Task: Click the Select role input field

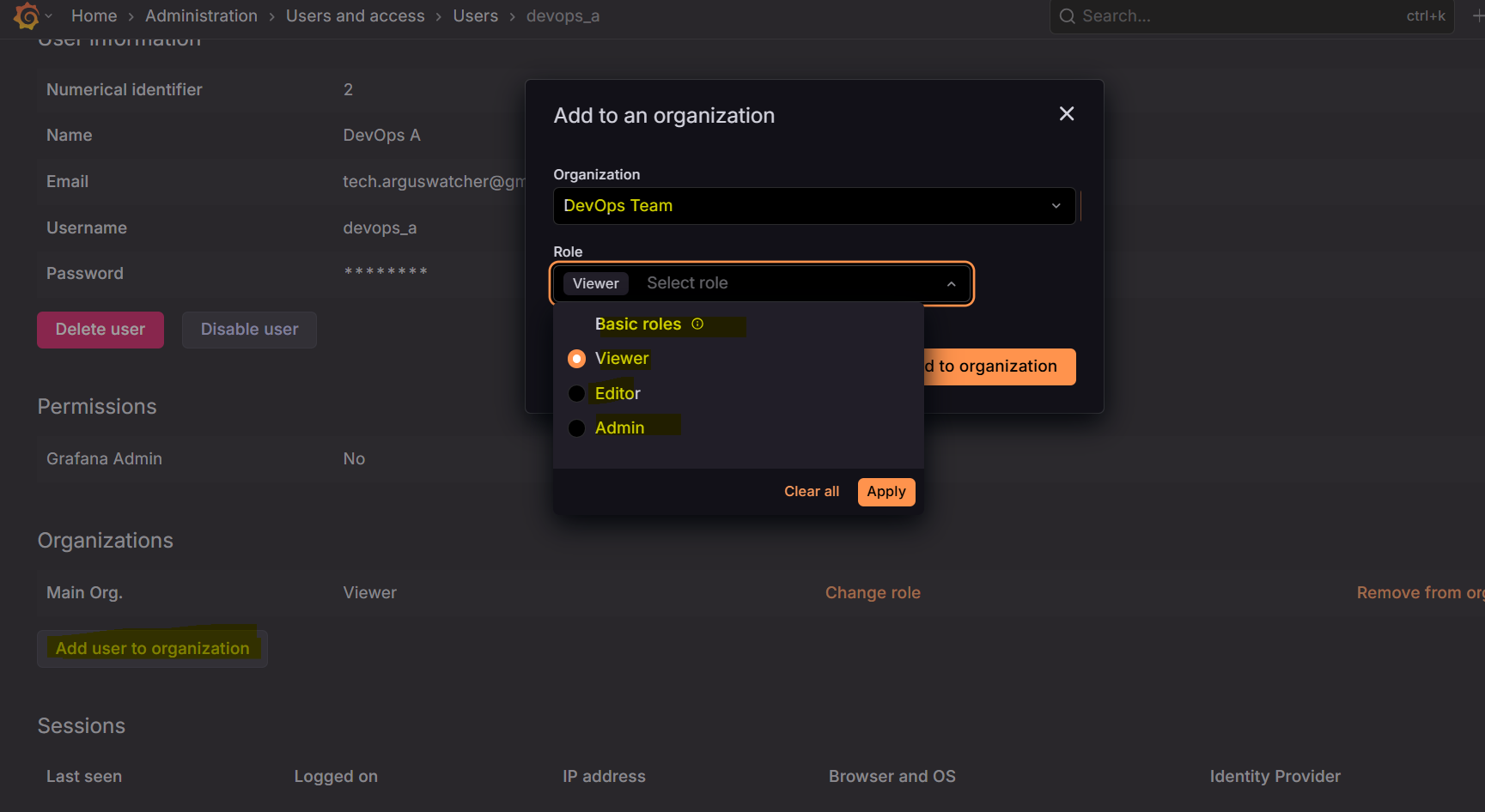Action: pyautogui.click(x=687, y=283)
